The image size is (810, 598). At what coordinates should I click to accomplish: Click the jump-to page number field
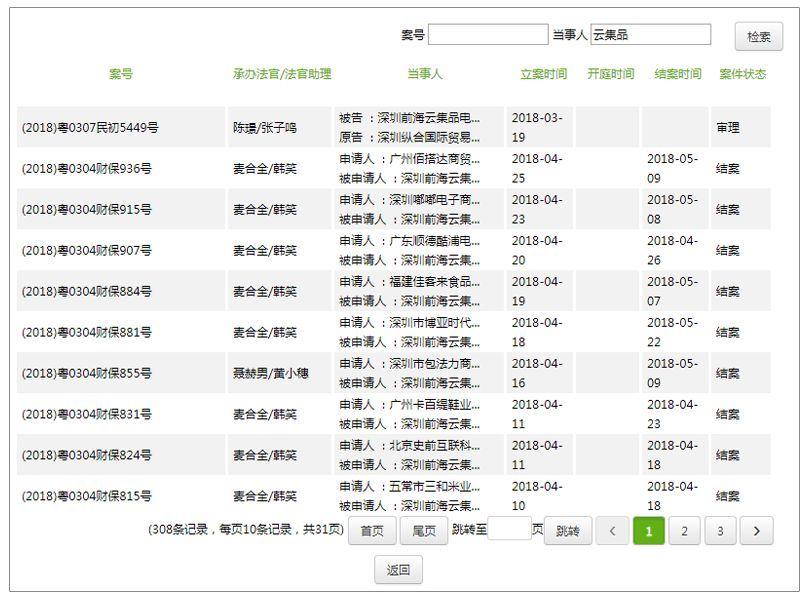pos(509,529)
